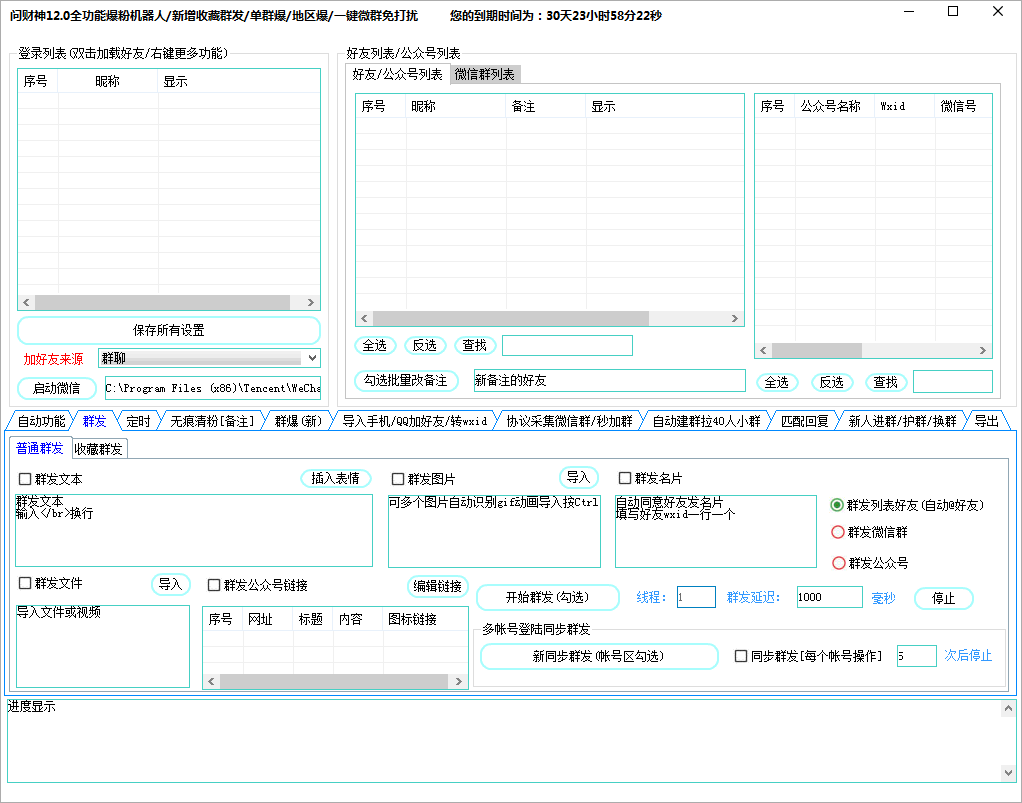Image resolution: width=1022 pixels, height=803 pixels.
Task: Click the 编辑链接 button
Action: tap(438, 586)
